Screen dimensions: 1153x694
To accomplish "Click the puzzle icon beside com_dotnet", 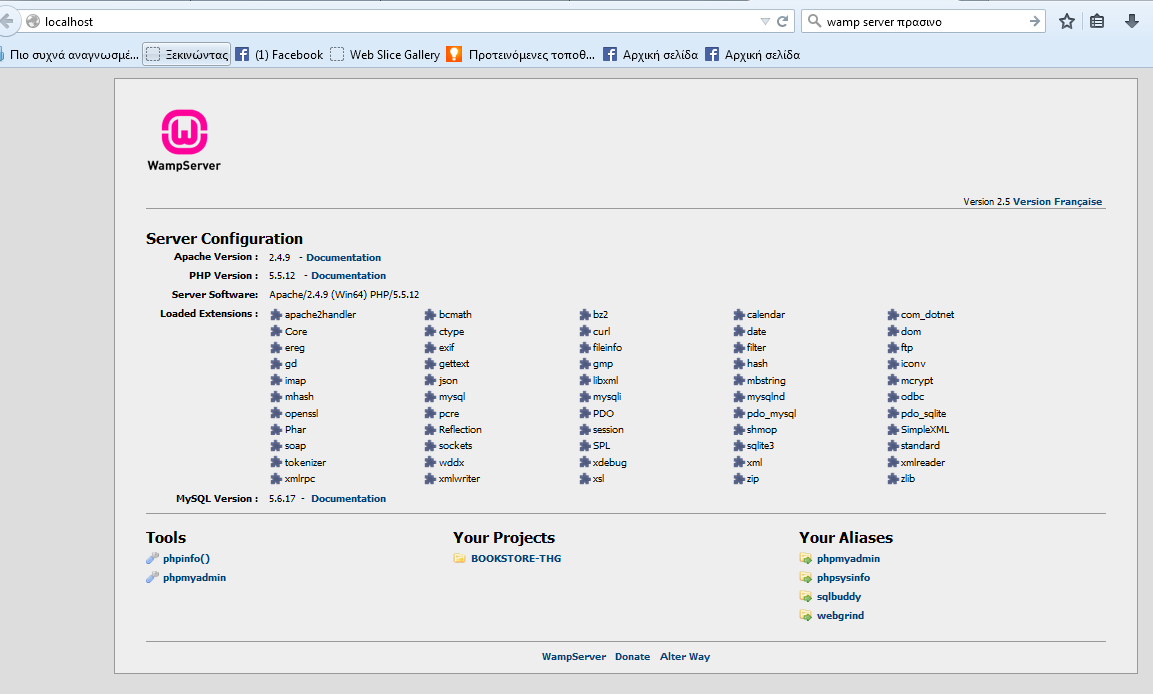I will point(893,315).
